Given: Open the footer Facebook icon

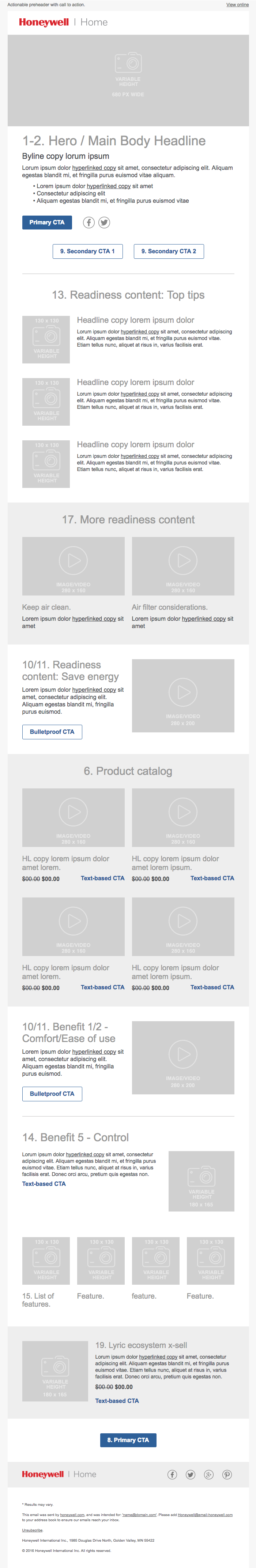Looking at the screenshot, I should pyautogui.click(x=172, y=1474).
